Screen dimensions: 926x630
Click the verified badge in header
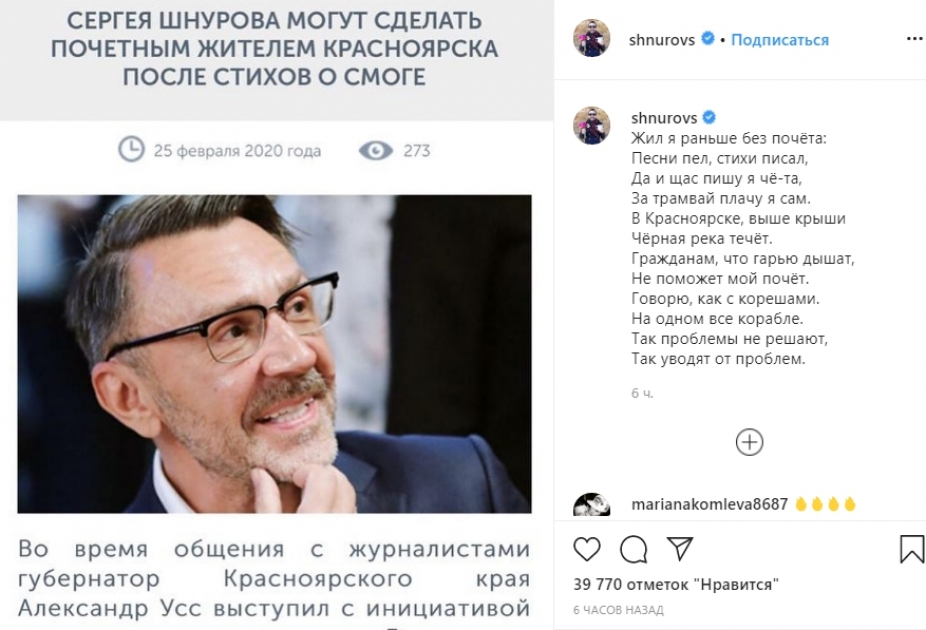point(707,39)
